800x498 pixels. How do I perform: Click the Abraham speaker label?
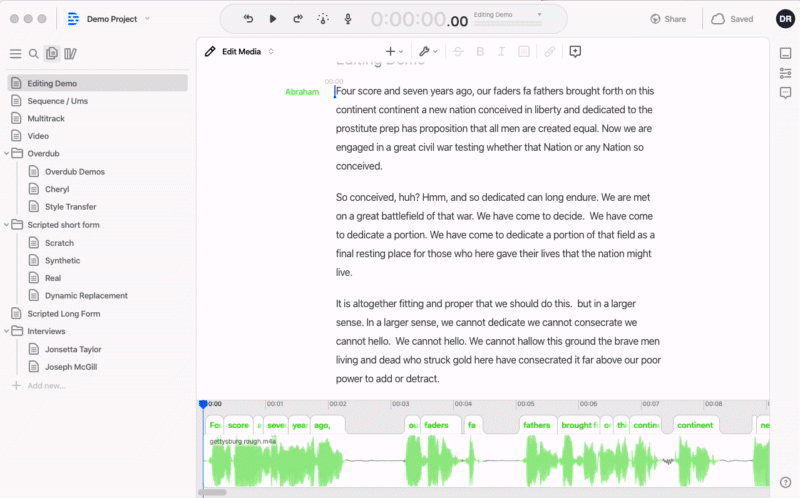point(302,92)
